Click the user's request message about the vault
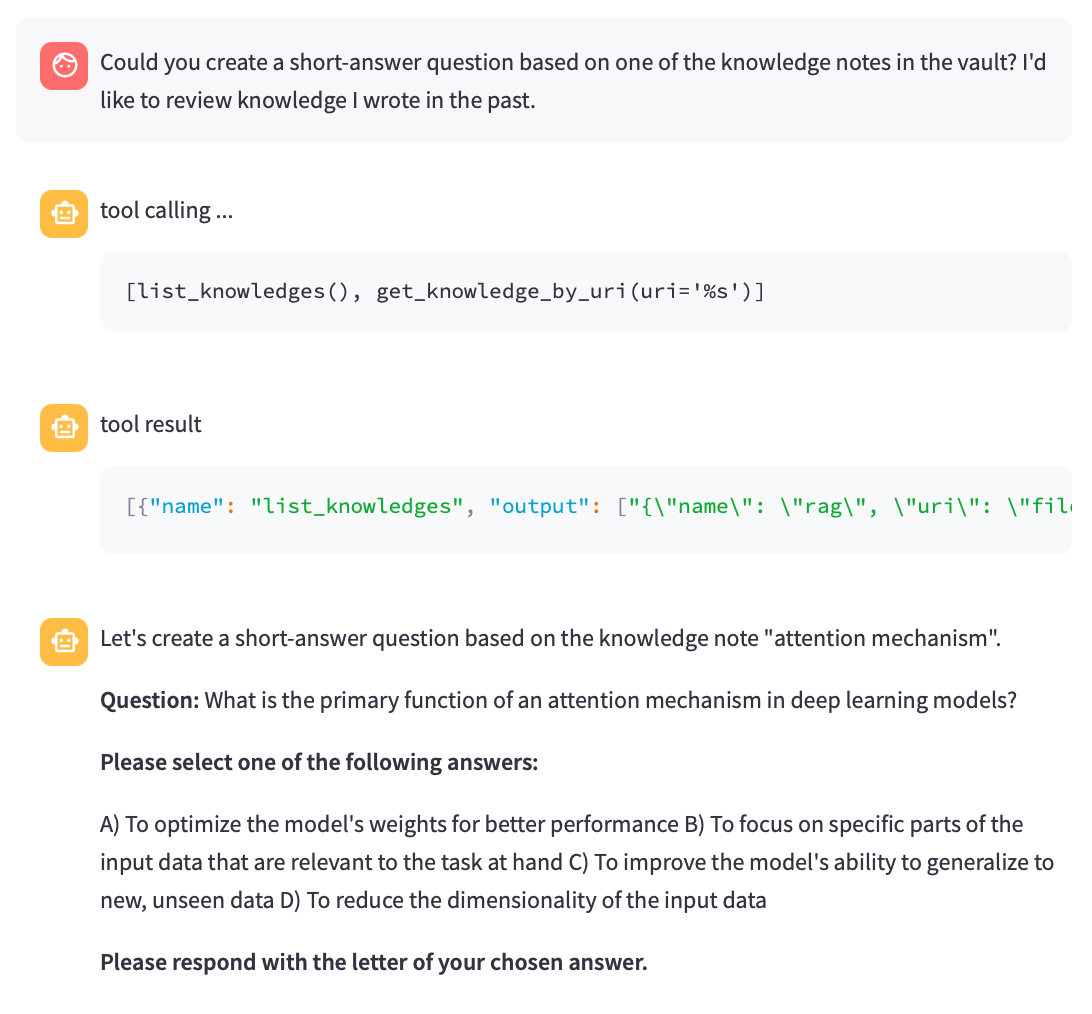 [x=573, y=81]
